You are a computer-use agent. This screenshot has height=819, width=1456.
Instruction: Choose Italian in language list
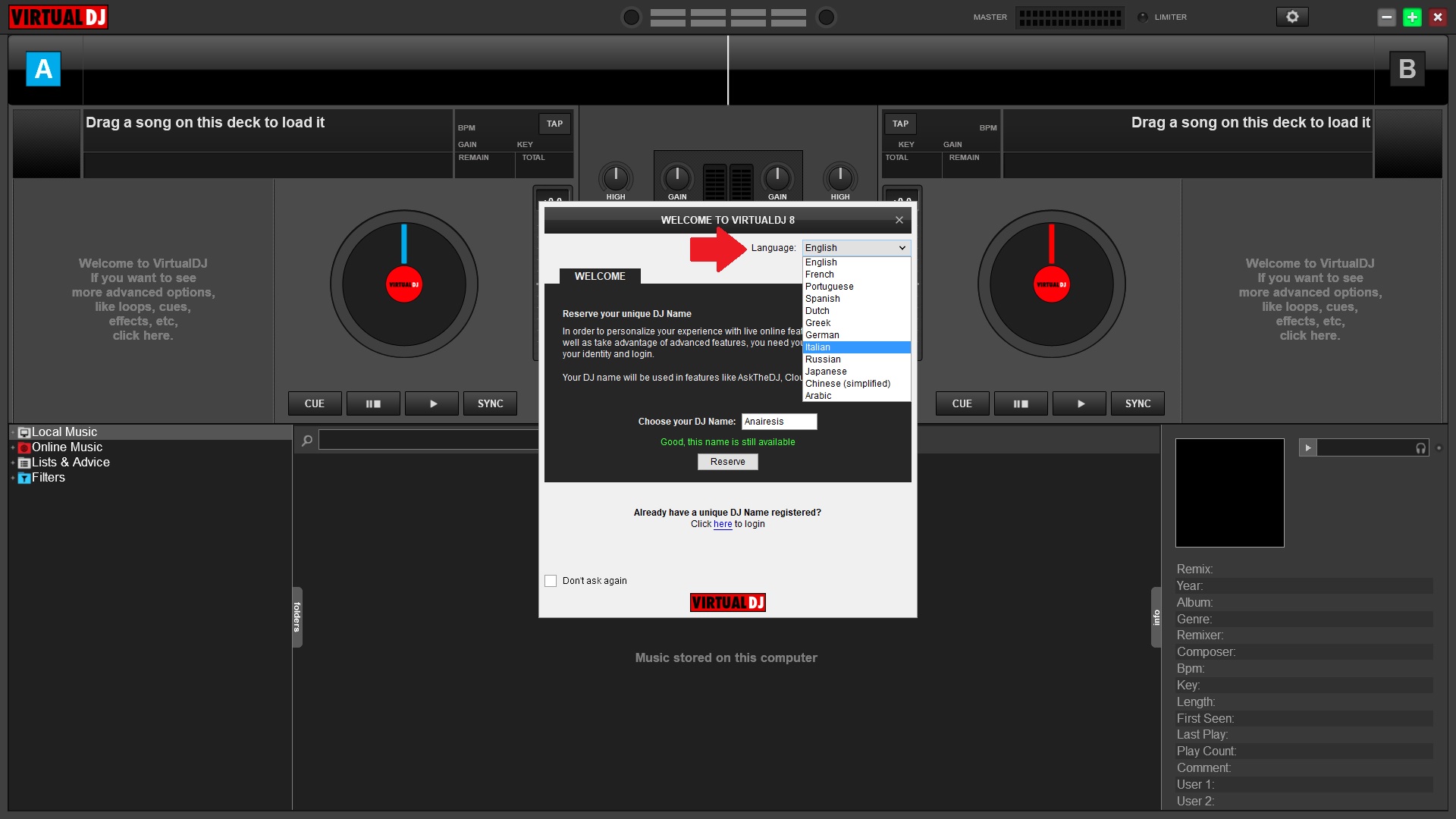pyautogui.click(x=856, y=347)
